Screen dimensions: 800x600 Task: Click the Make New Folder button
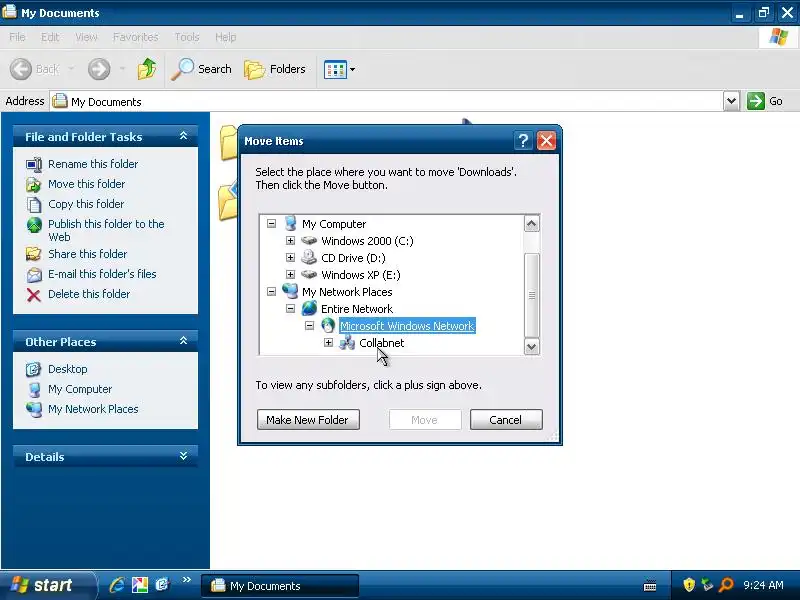coord(308,419)
